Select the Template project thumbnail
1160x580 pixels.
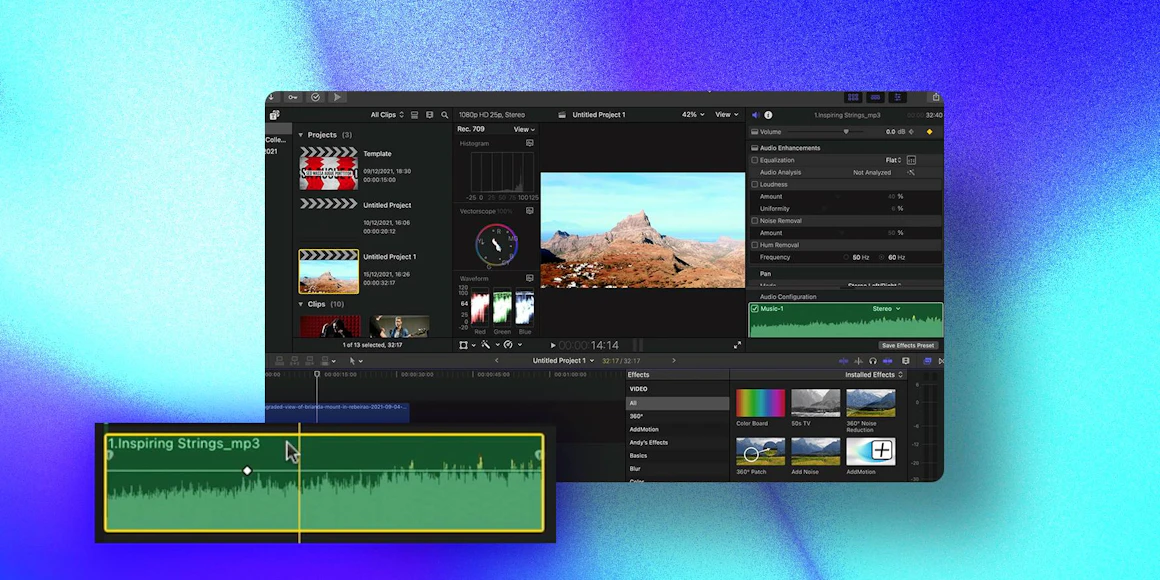(x=328, y=169)
